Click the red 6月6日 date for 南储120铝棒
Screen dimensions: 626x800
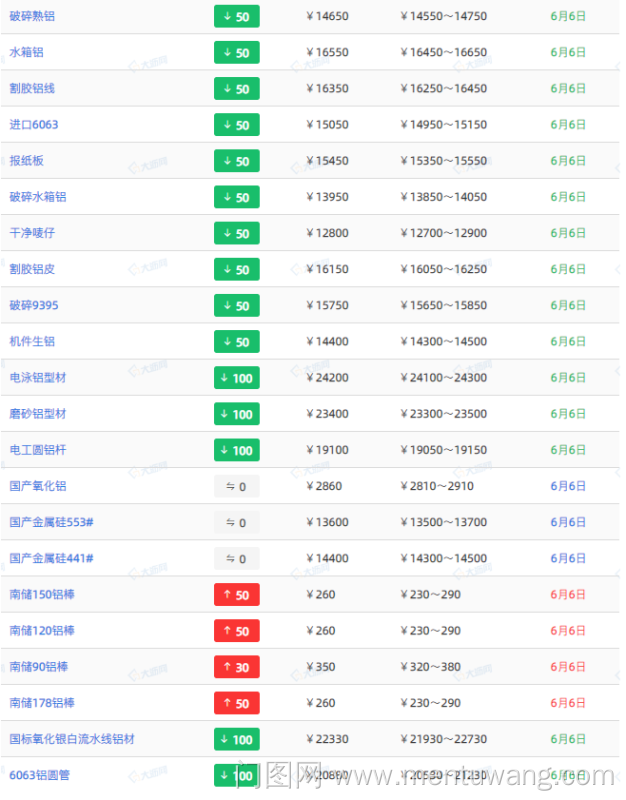tap(568, 631)
